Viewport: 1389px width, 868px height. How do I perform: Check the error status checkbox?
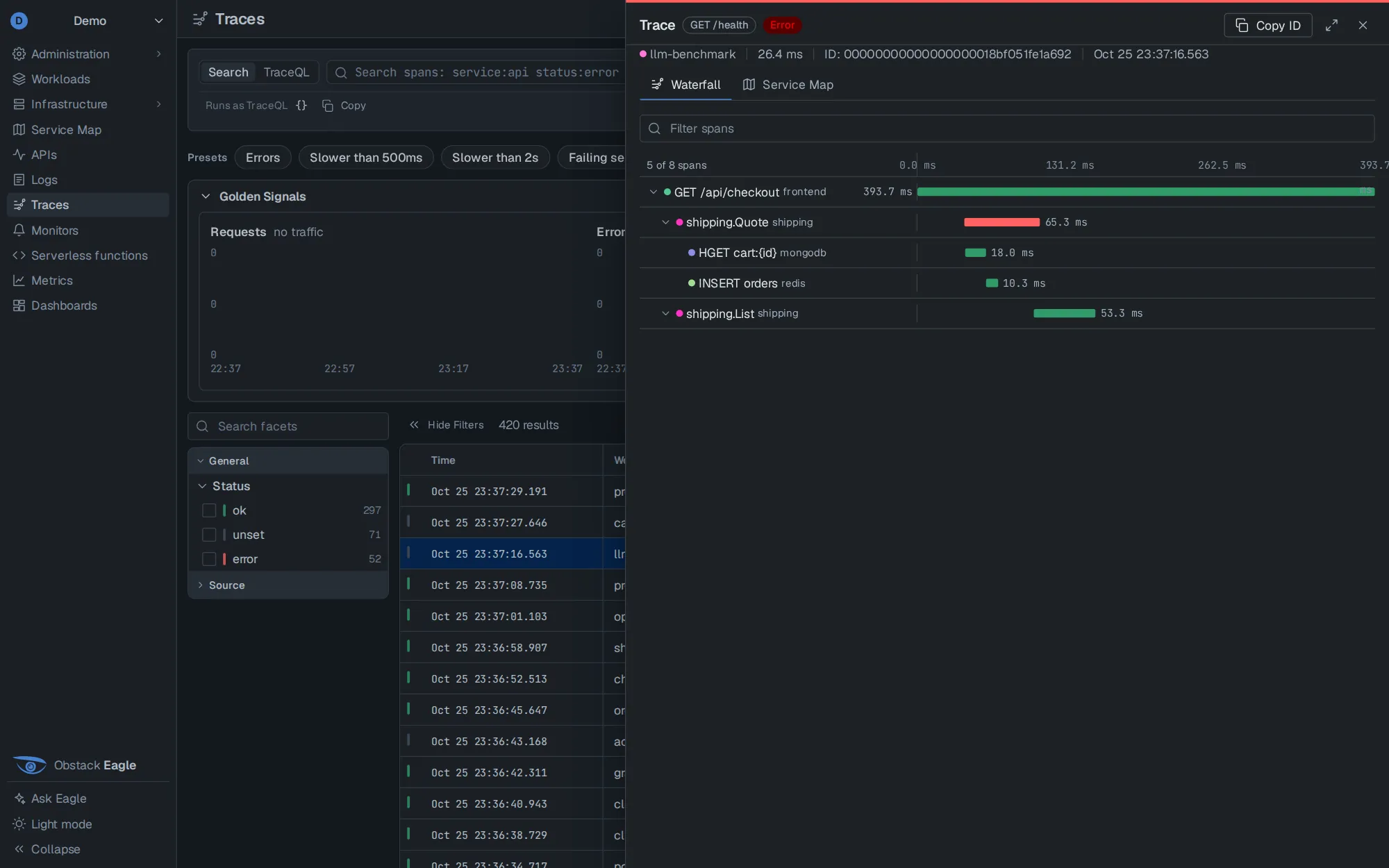coord(209,559)
